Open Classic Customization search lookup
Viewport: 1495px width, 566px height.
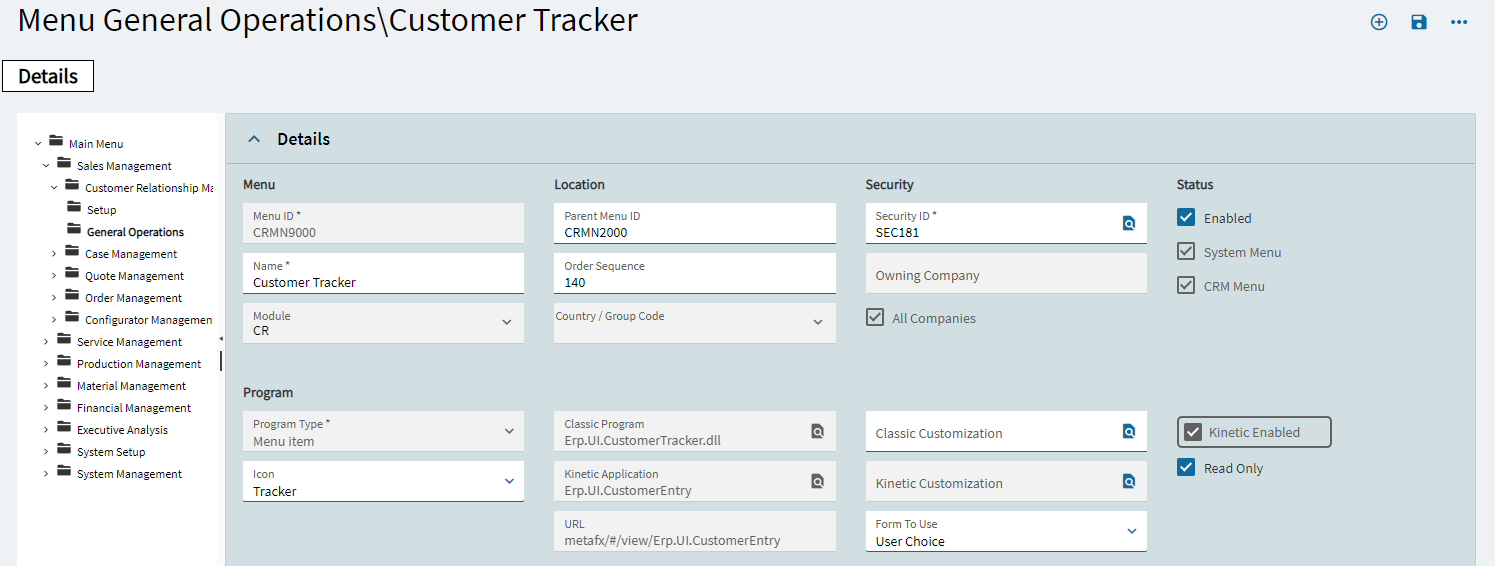coord(1129,431)
